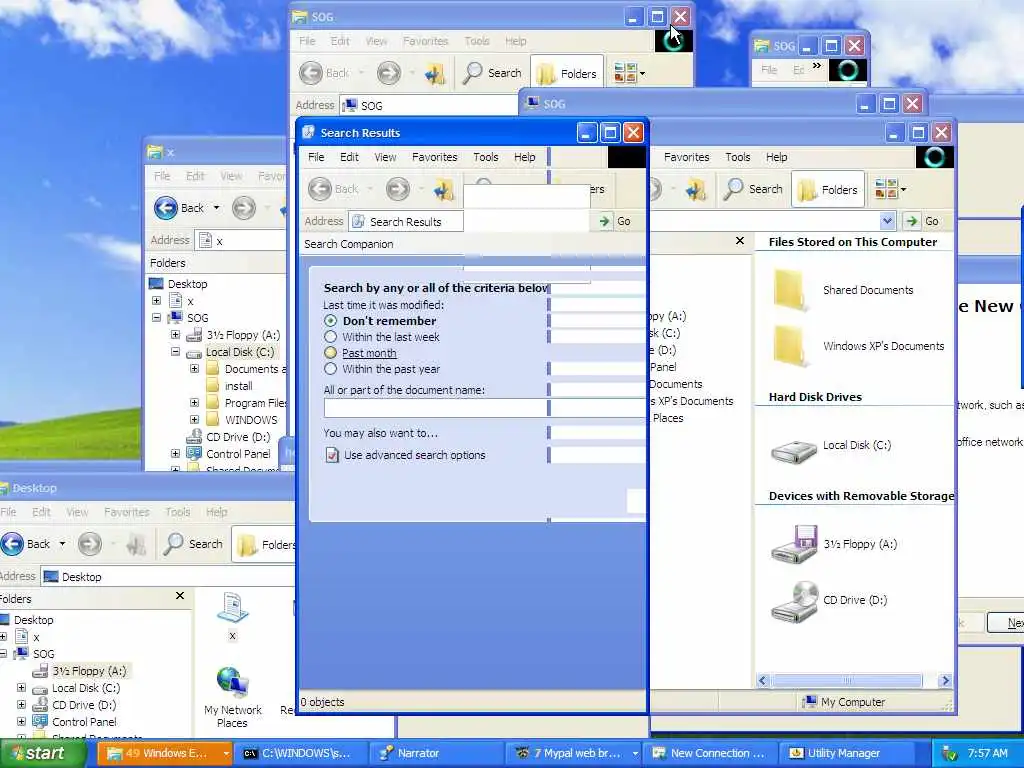Expand Program Files folder in x window tree
Viewport: 1024px width, 768px height.
coord(194,402)
